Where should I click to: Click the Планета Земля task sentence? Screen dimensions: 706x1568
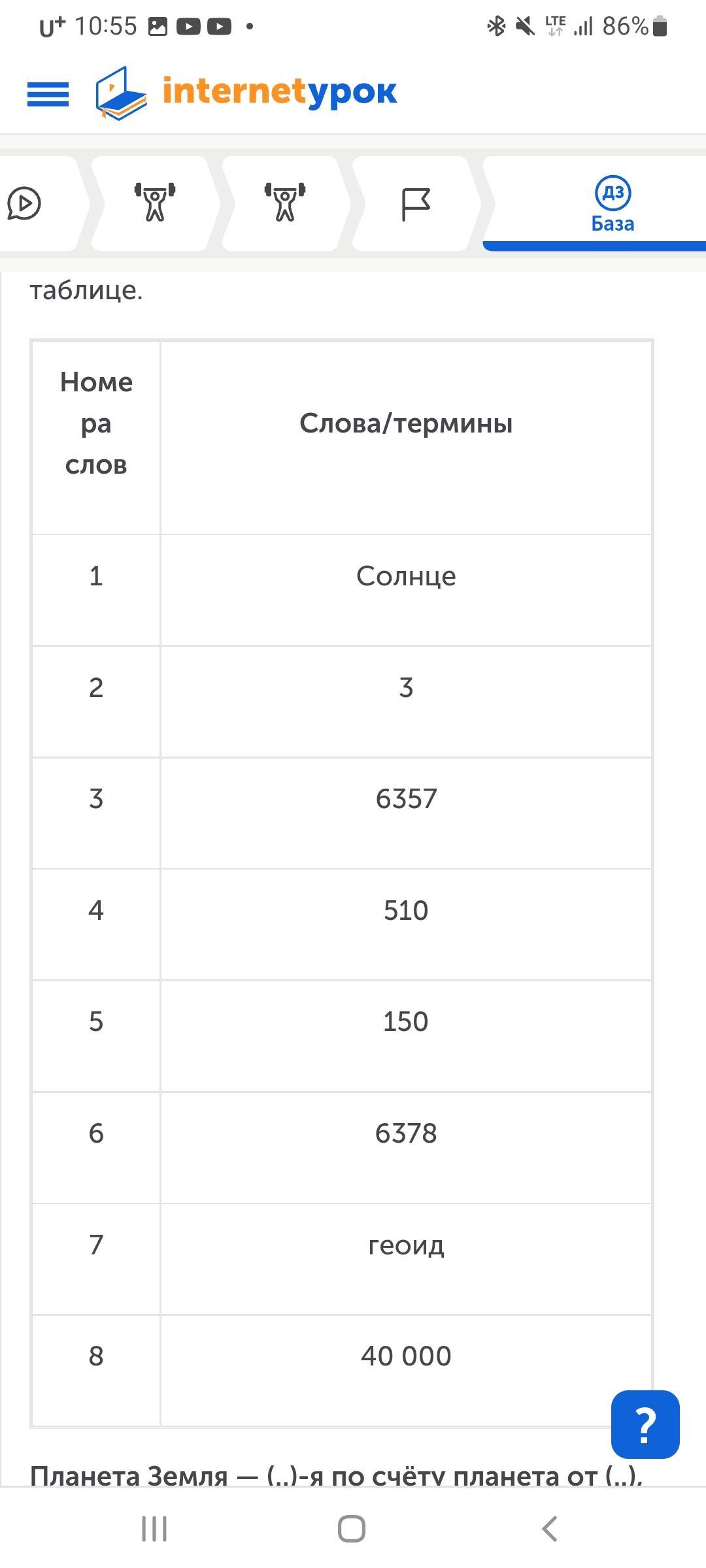pos(337,1475)
